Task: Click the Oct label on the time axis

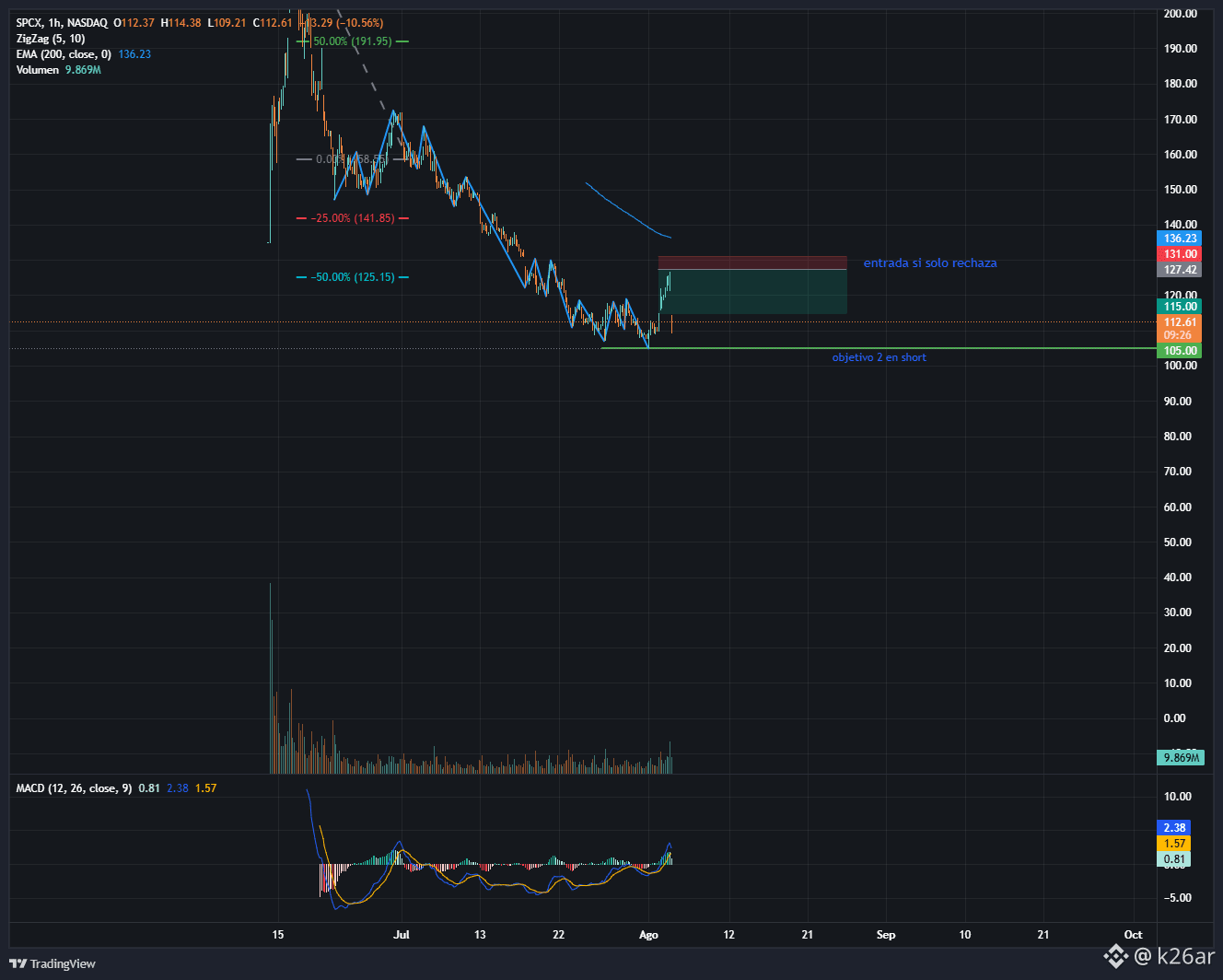Action: click(1134, 935)
